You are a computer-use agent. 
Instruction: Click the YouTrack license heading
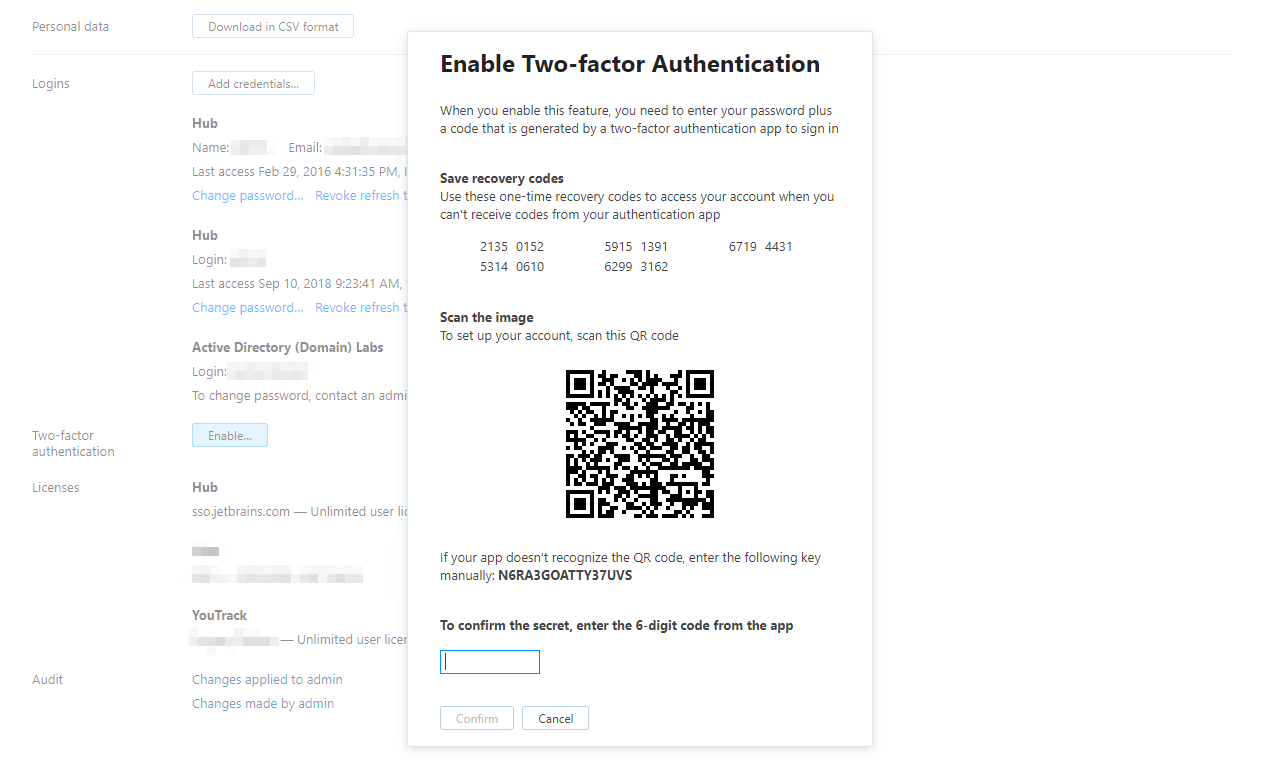pyautogui.click(x=220, y=615)
